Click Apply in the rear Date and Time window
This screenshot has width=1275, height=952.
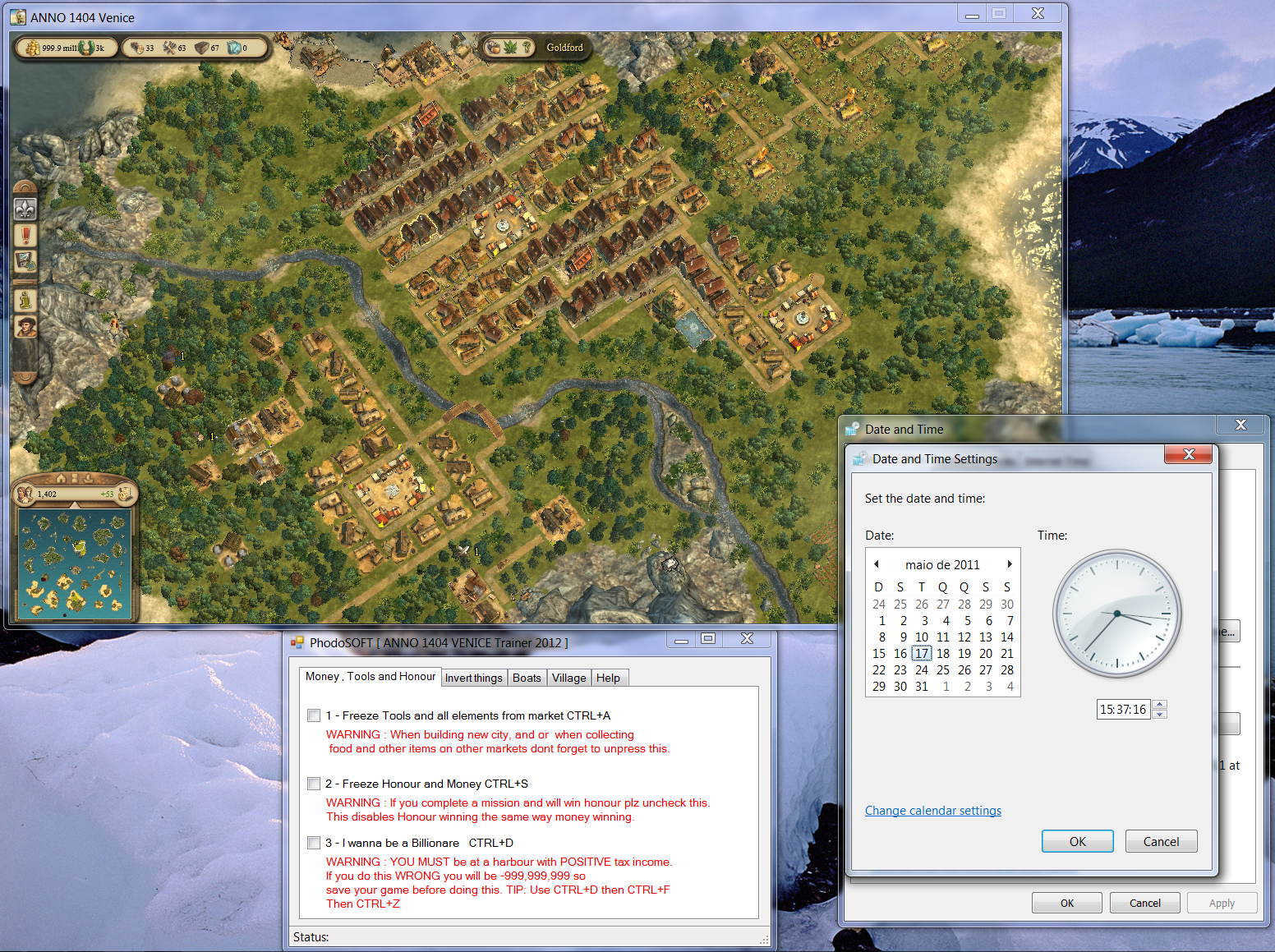(x=1222, y=904)
